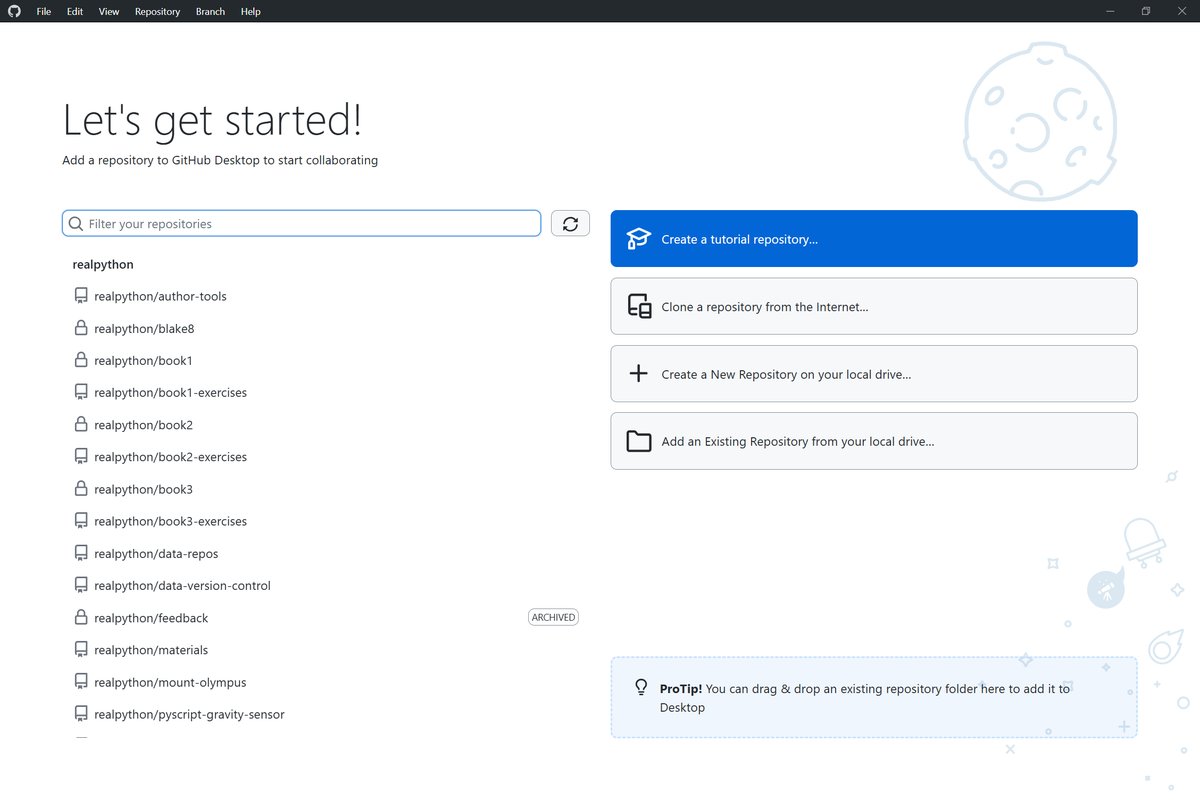1200x800 pixels.
Task: Open the Repository menu
Action: click(x=157, y=11)
